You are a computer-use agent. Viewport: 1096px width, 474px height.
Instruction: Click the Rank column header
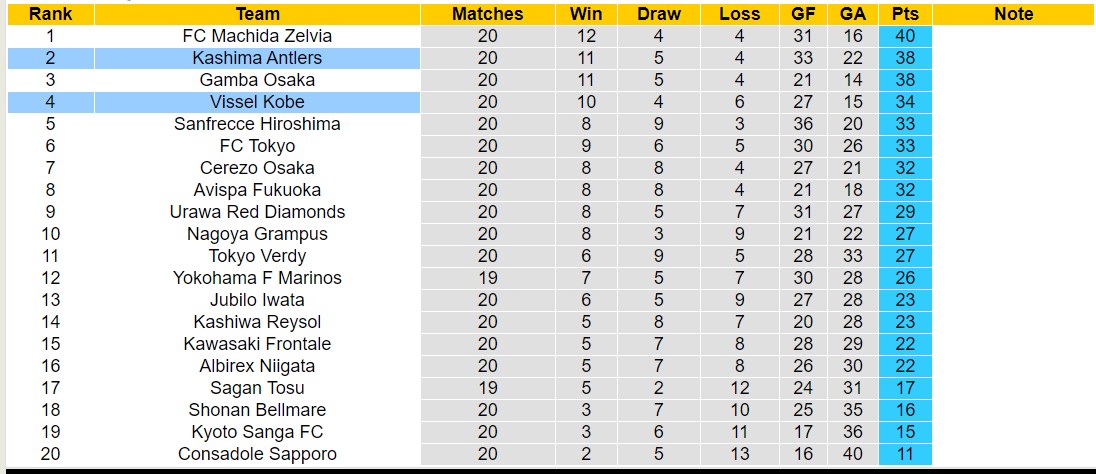tap(50, 14)
